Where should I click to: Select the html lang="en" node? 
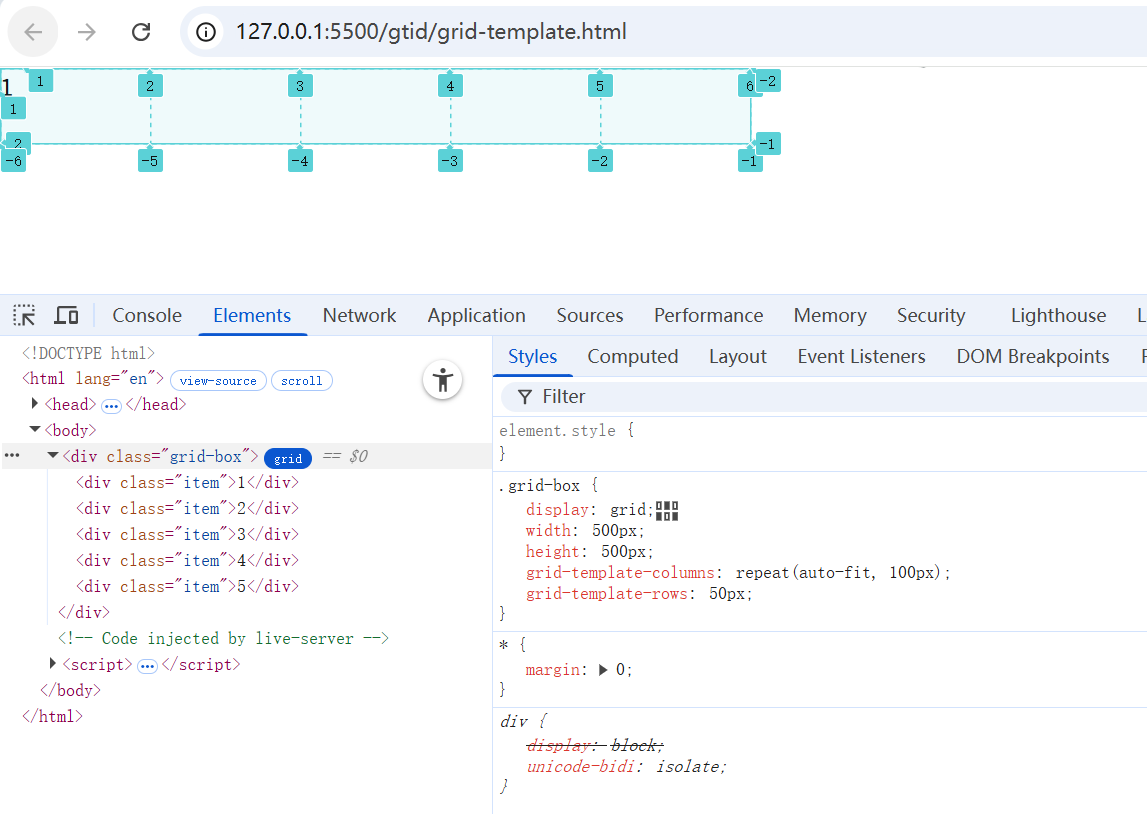(93, 378)
